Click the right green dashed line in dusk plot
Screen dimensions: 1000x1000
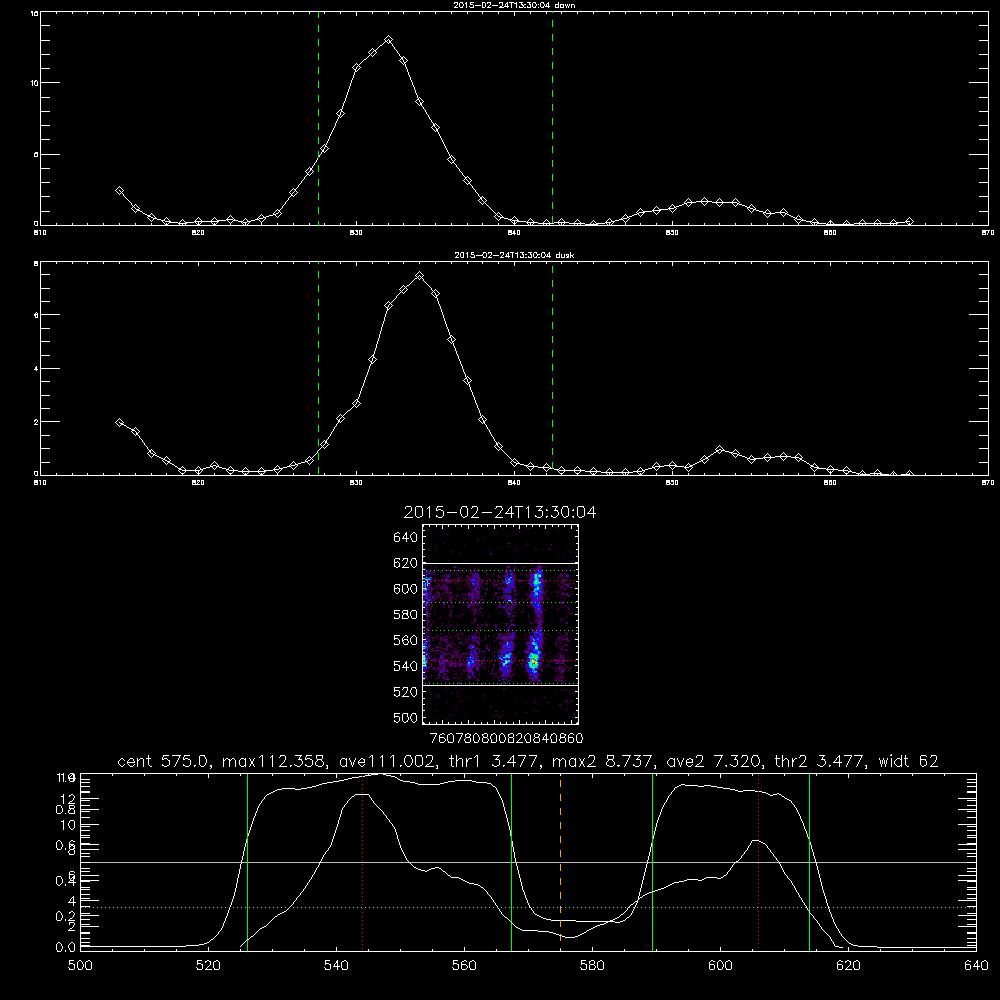[552, 370]
